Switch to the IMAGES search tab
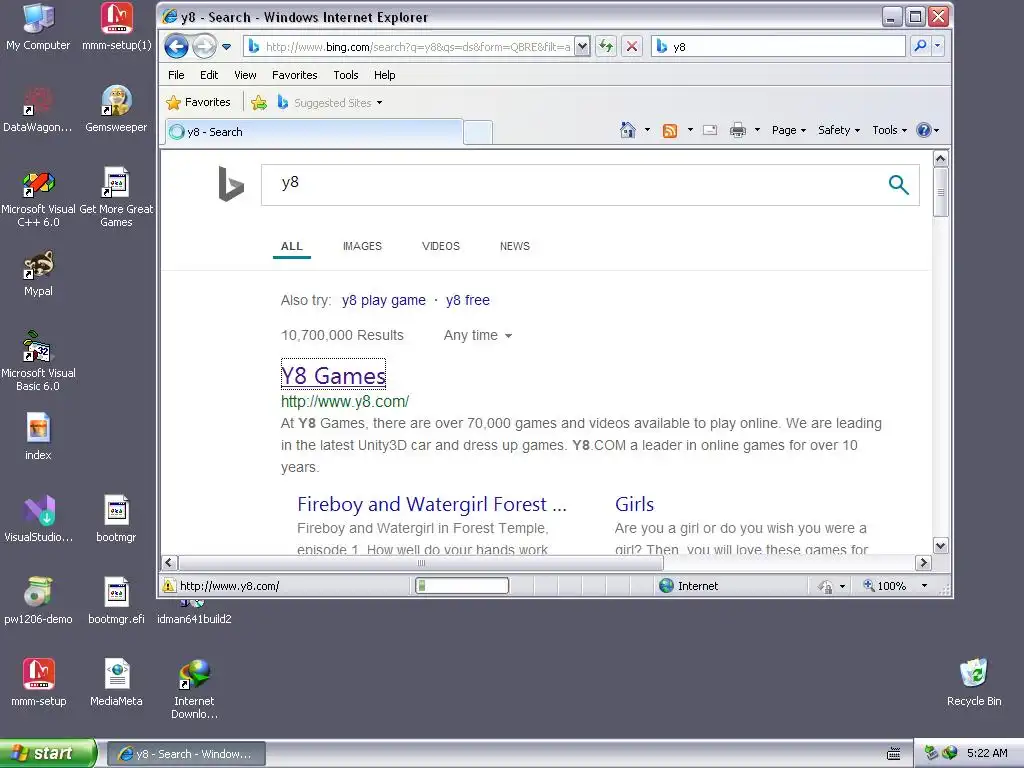 pos(362,246)
